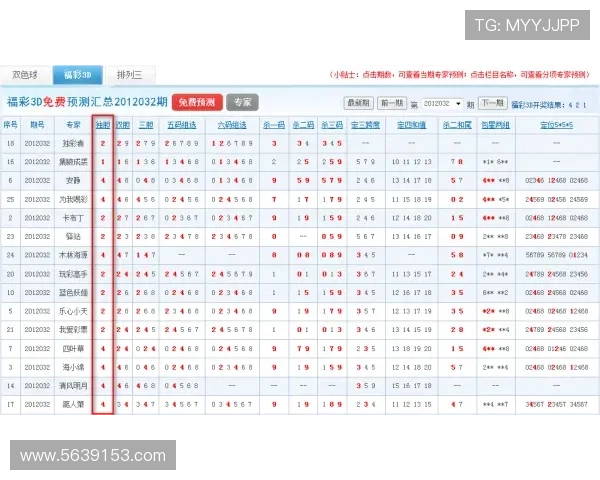Select expert 为我喝彩 in row 25
The width and height of the screenshot is (600, 480).
coord(73,199)
